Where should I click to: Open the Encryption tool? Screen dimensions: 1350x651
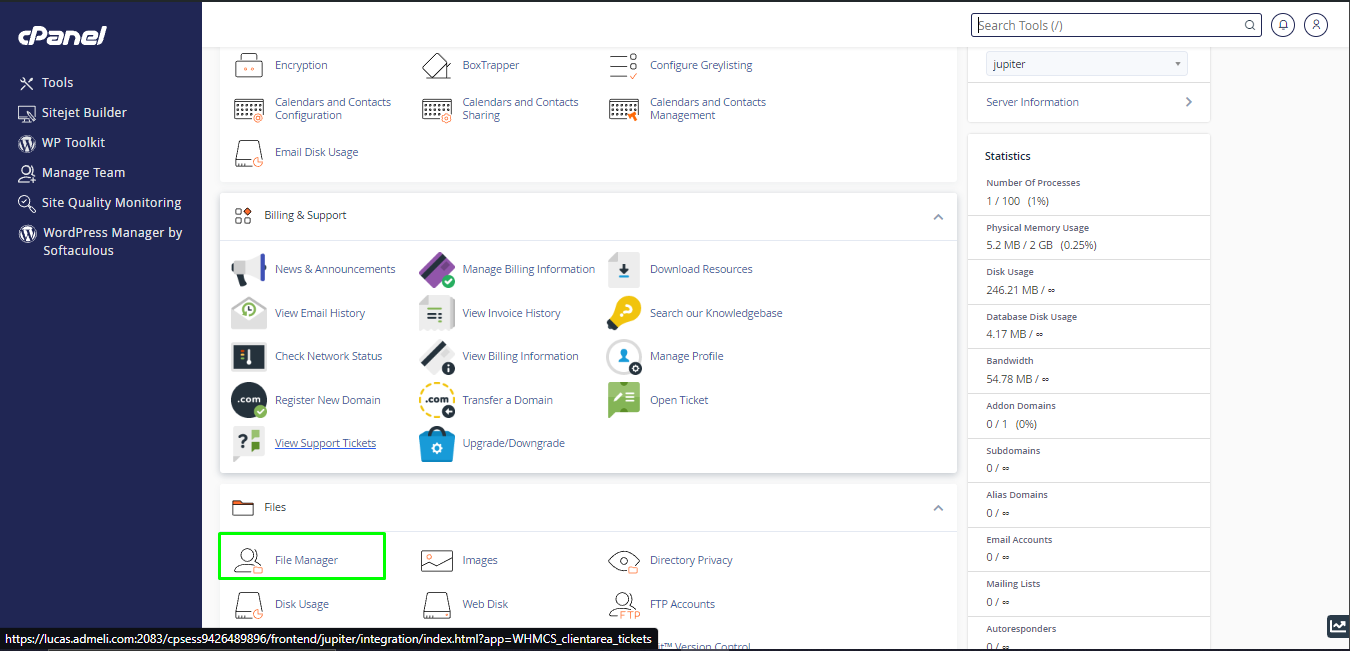point(300,65)
